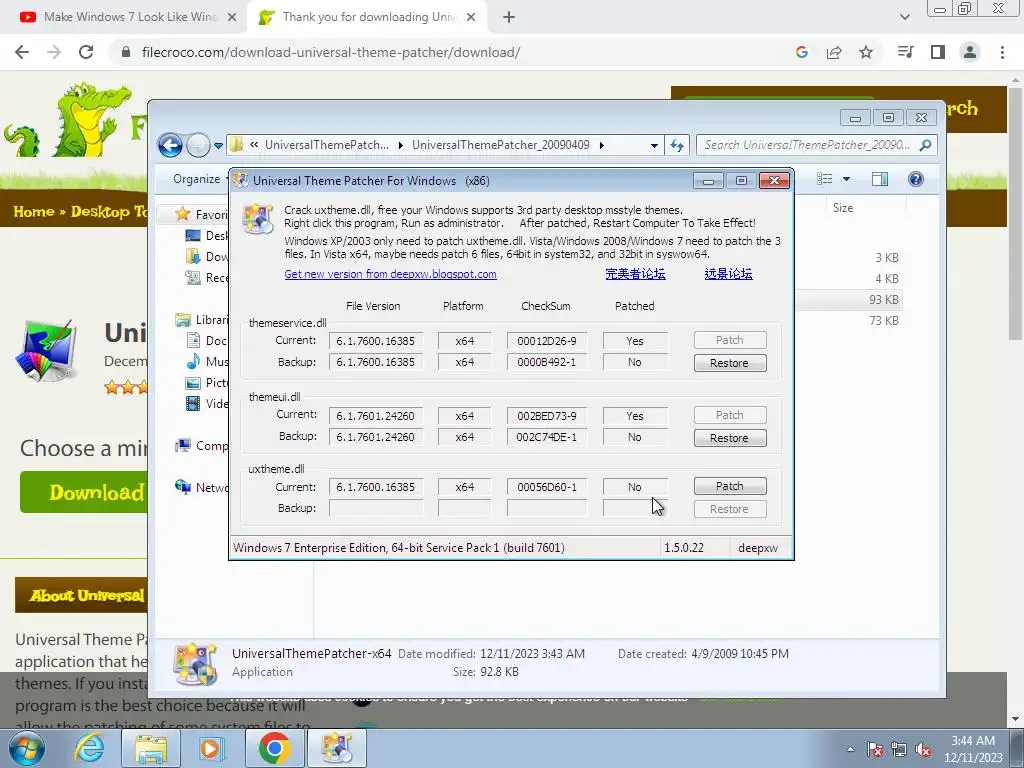
Task: Open Explorer help question-mark icon
Action: pyautogui.click(x=916, y=179)
